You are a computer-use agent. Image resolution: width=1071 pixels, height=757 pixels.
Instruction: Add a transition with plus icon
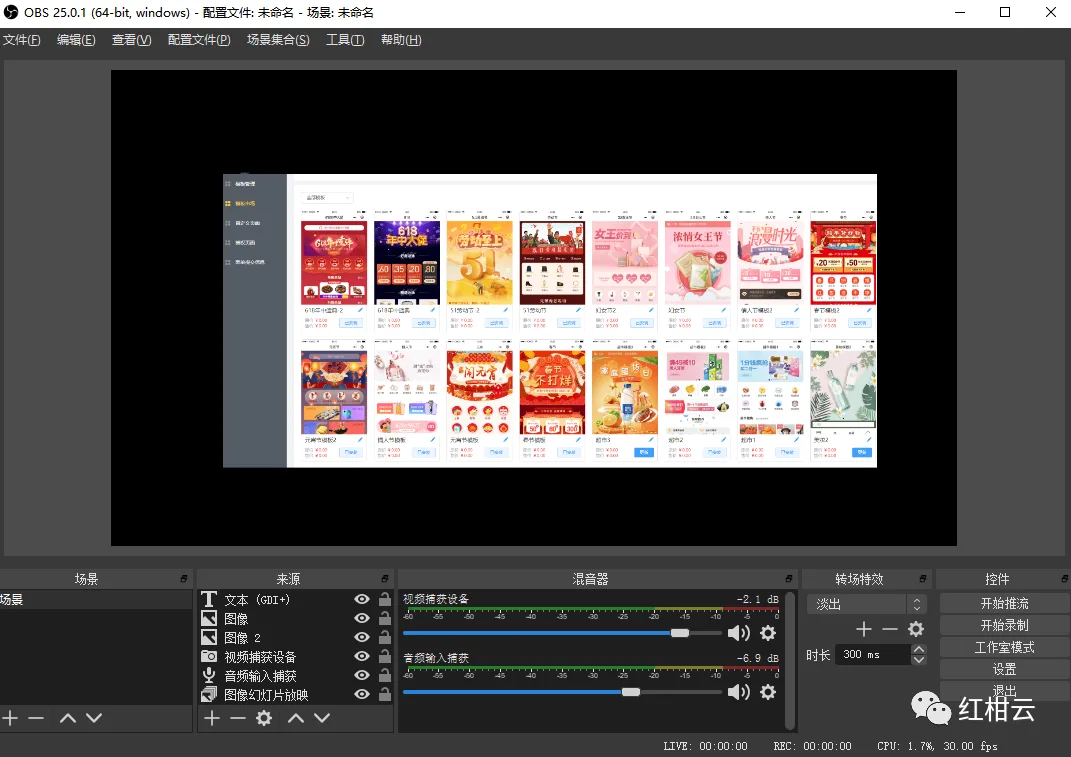[x=864, y=629]
